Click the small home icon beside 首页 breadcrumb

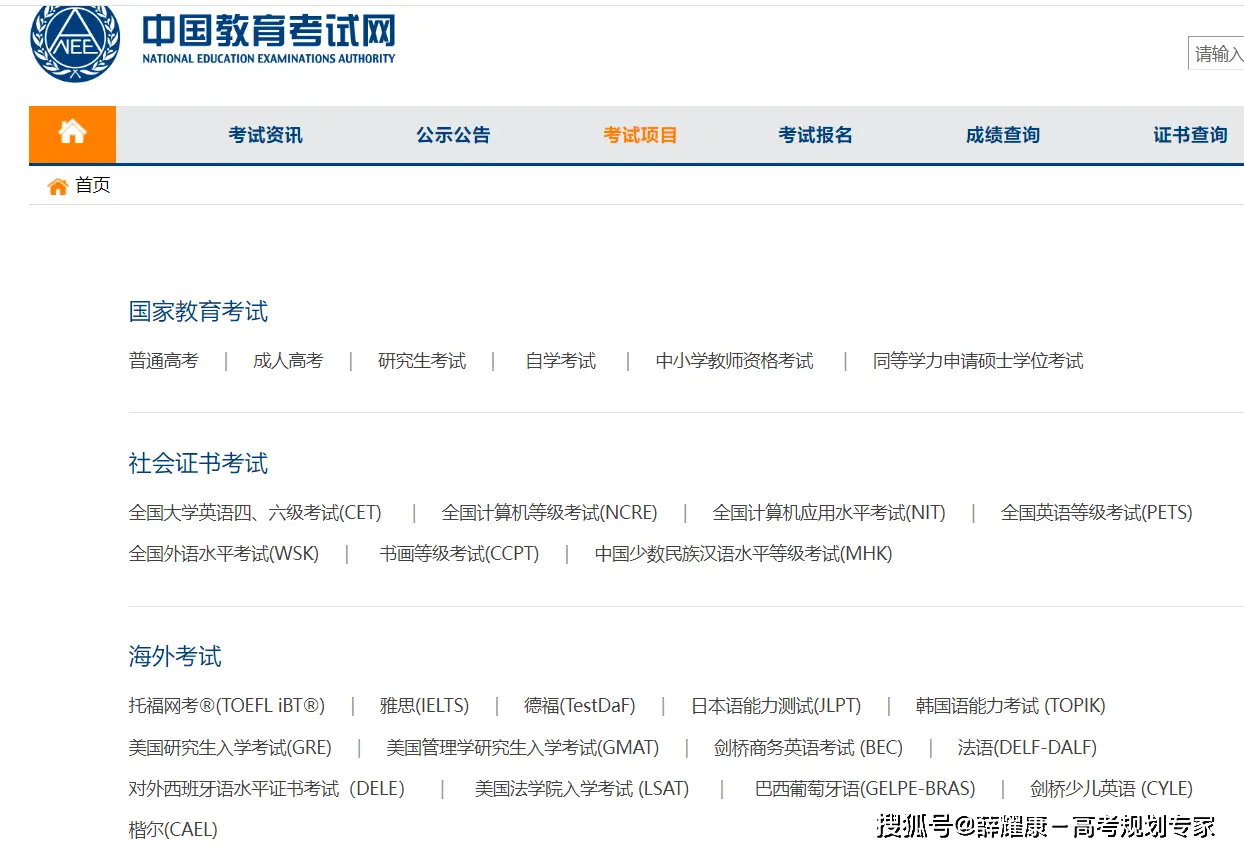(57, 185)
